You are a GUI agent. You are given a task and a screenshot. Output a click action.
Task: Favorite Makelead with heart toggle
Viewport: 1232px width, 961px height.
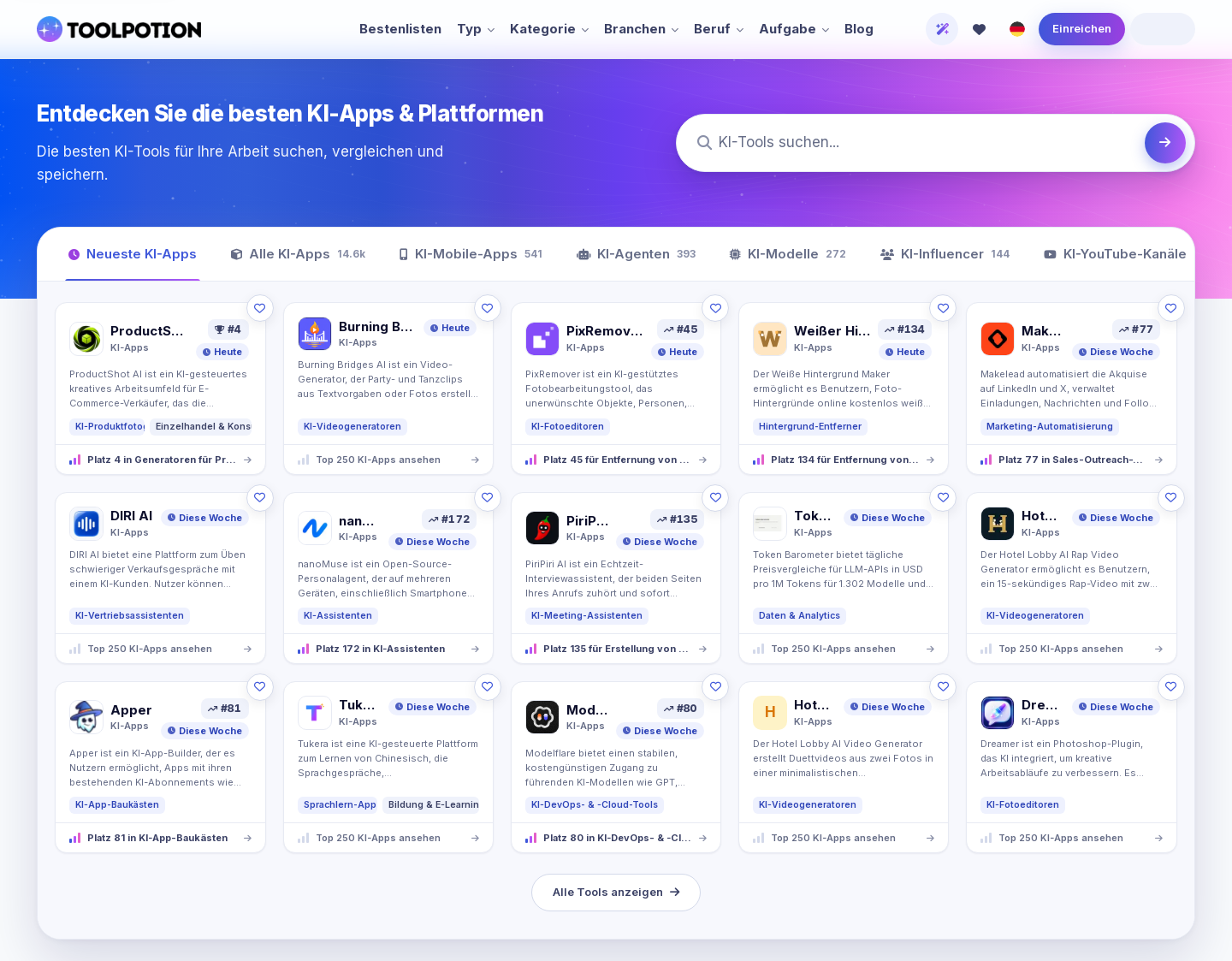[1170, 308]
